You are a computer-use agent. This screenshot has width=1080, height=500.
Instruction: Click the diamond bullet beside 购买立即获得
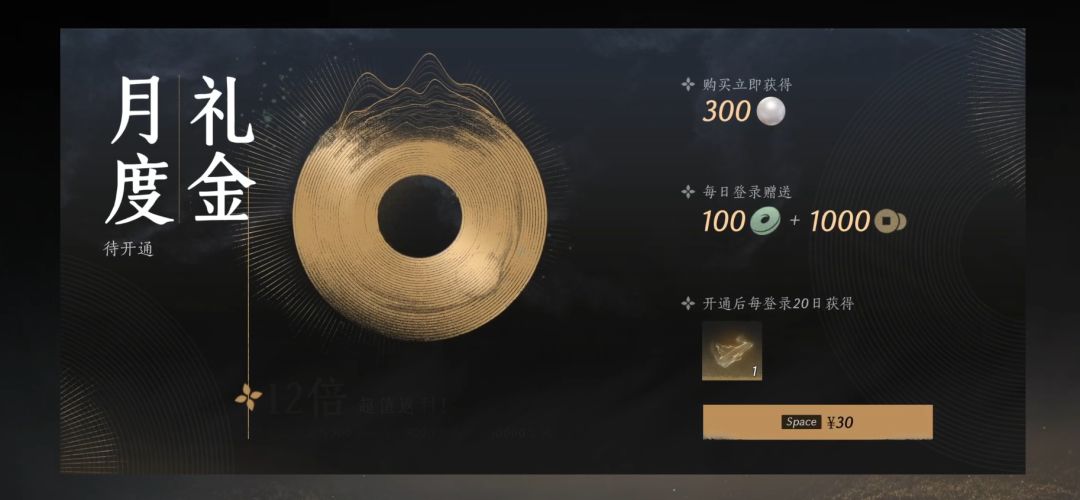click(x=687, y=85)
